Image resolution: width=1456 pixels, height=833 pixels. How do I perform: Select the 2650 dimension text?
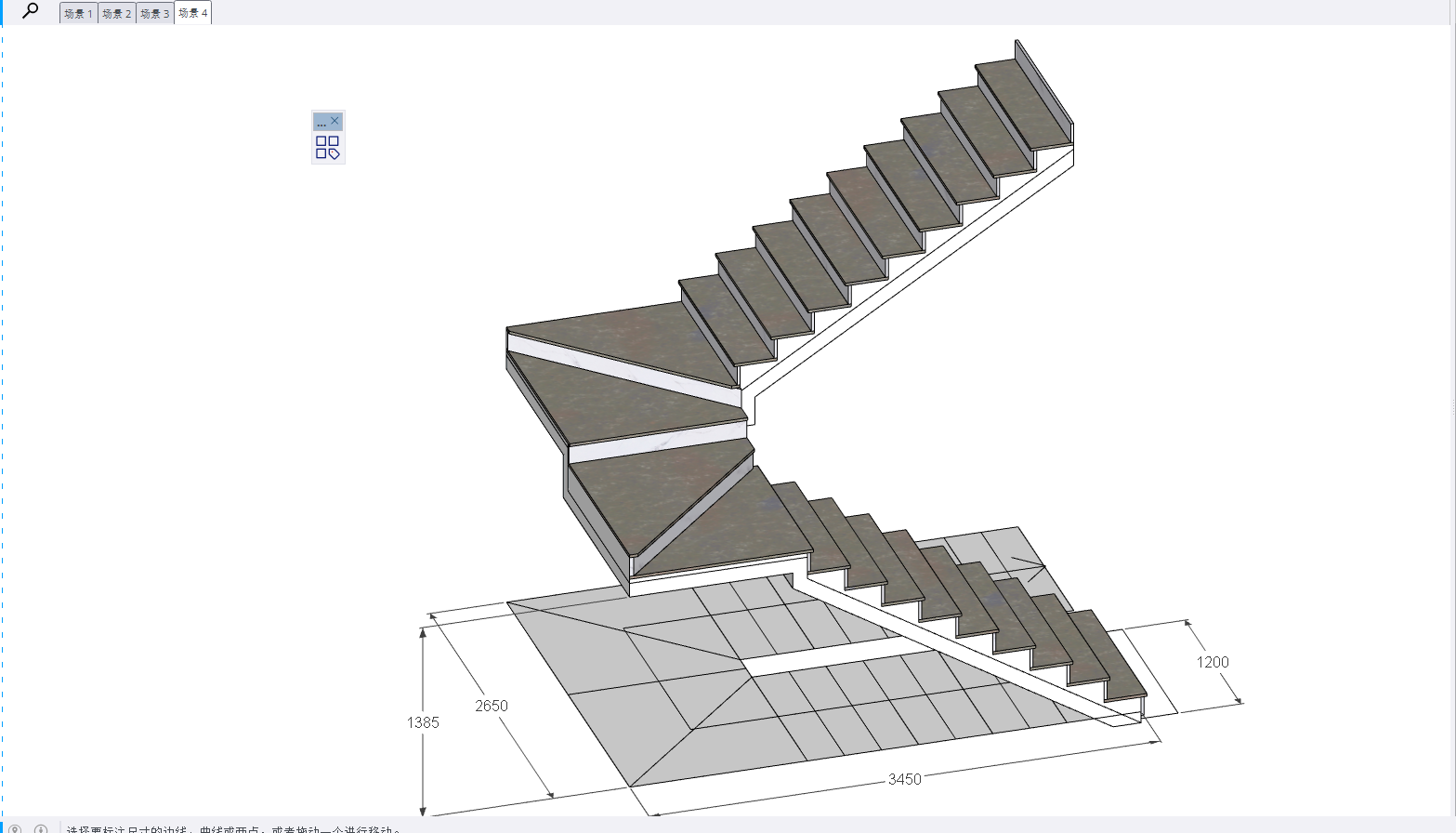tap(492, 706)
